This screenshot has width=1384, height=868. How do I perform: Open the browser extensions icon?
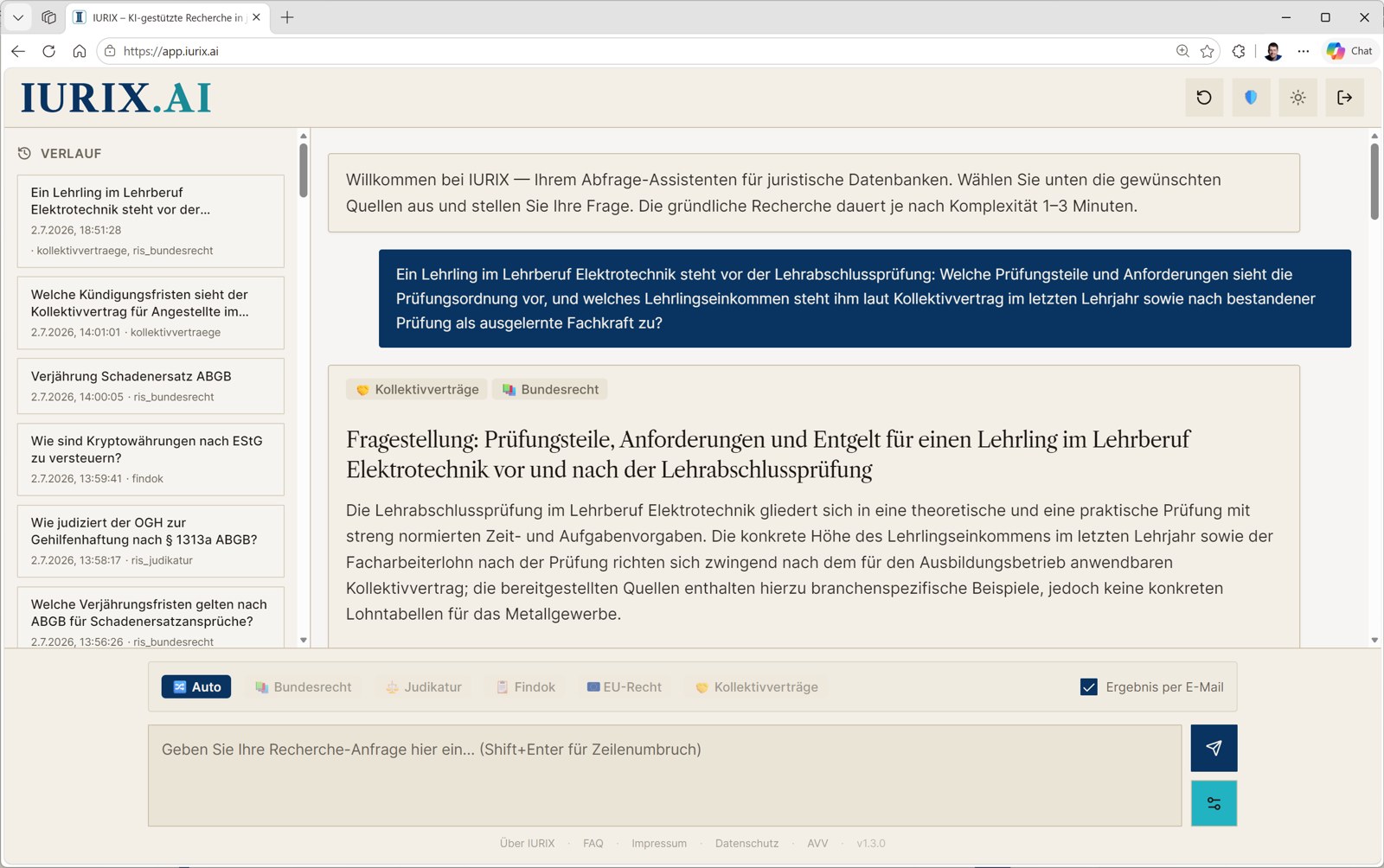pyautogui.click(x=1239, y=51)
